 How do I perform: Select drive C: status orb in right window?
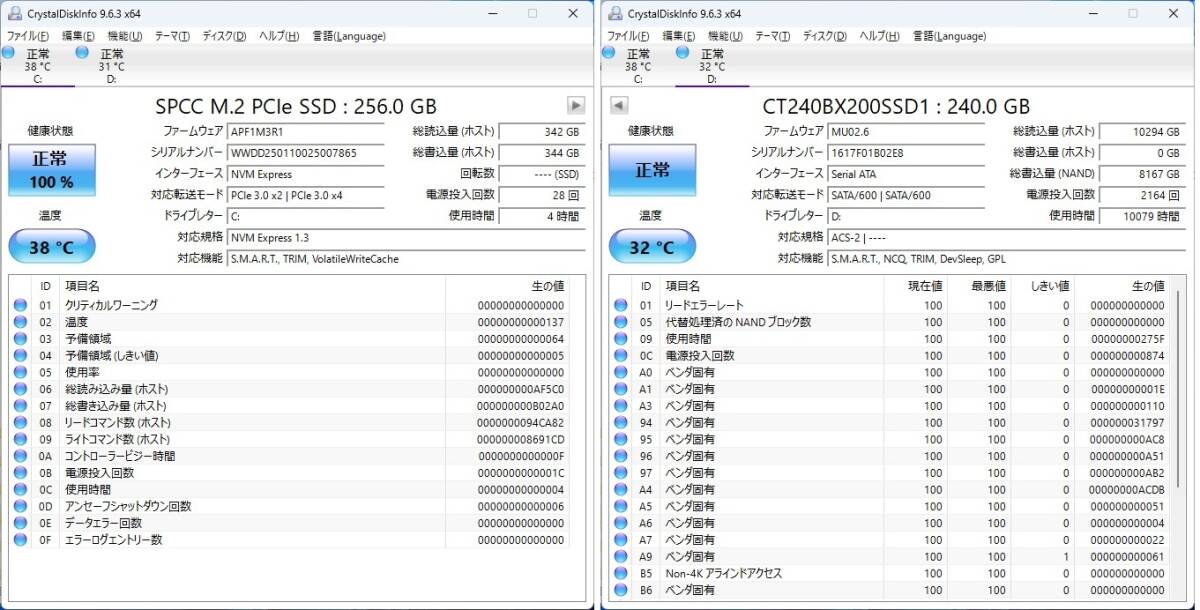(609, 52)
